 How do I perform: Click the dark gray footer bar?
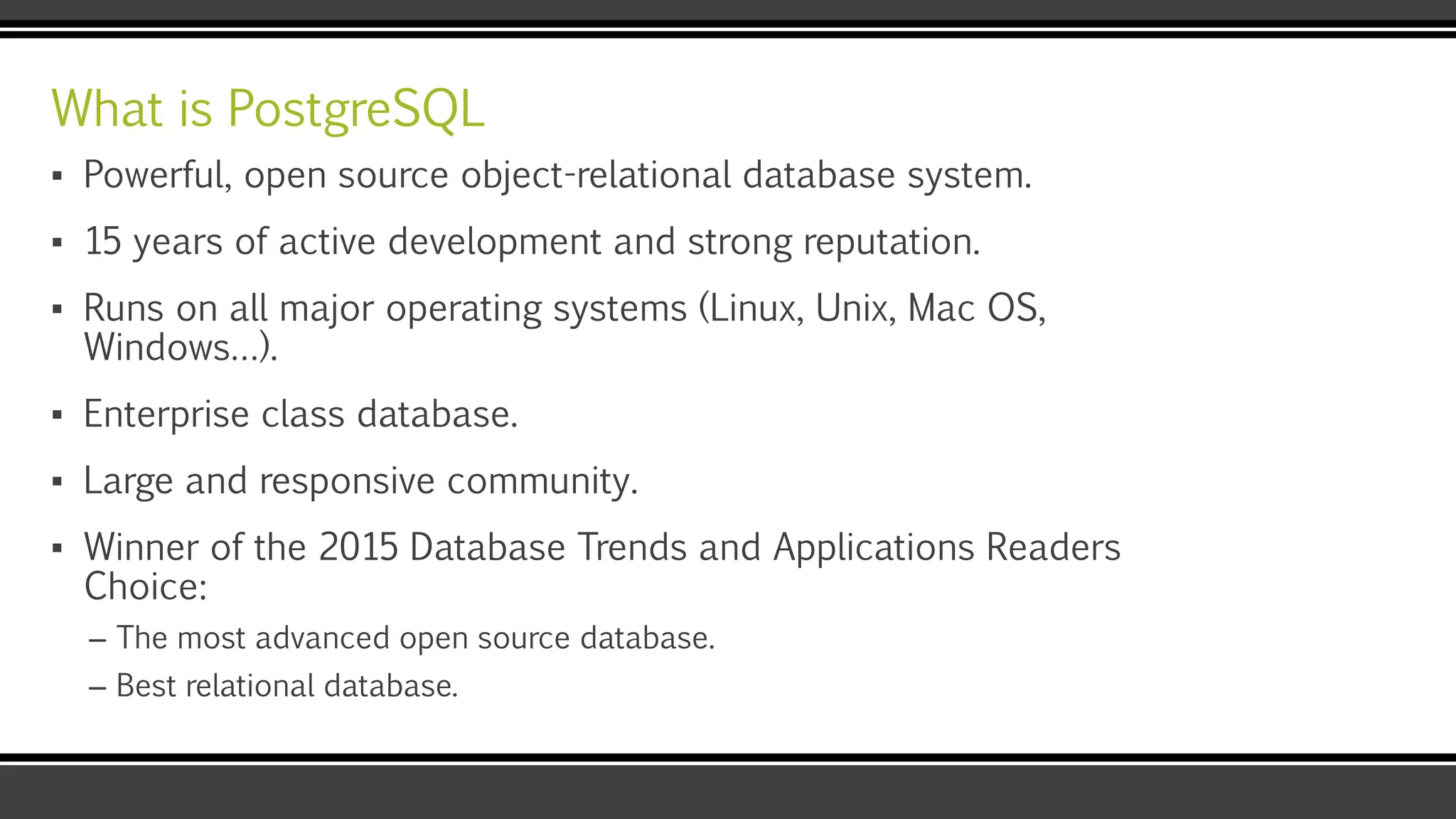click(x=728, y=792)
